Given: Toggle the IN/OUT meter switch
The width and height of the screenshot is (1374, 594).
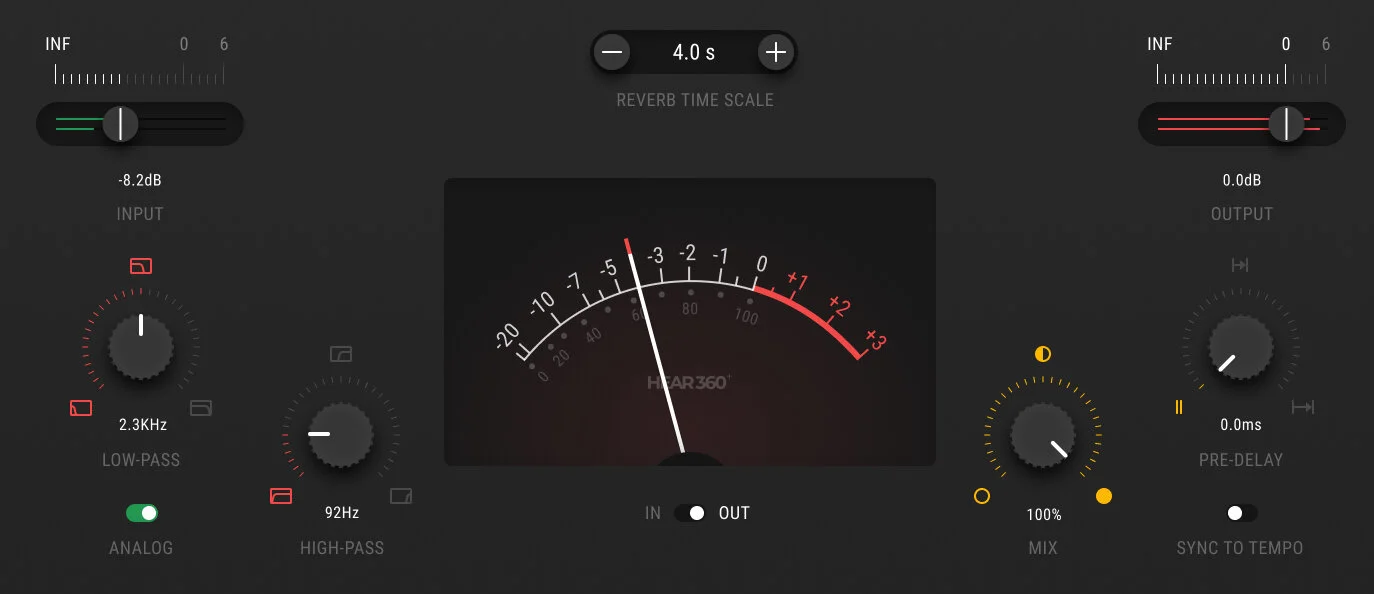Looking at the screenshot, I should (x=690, y=513).
